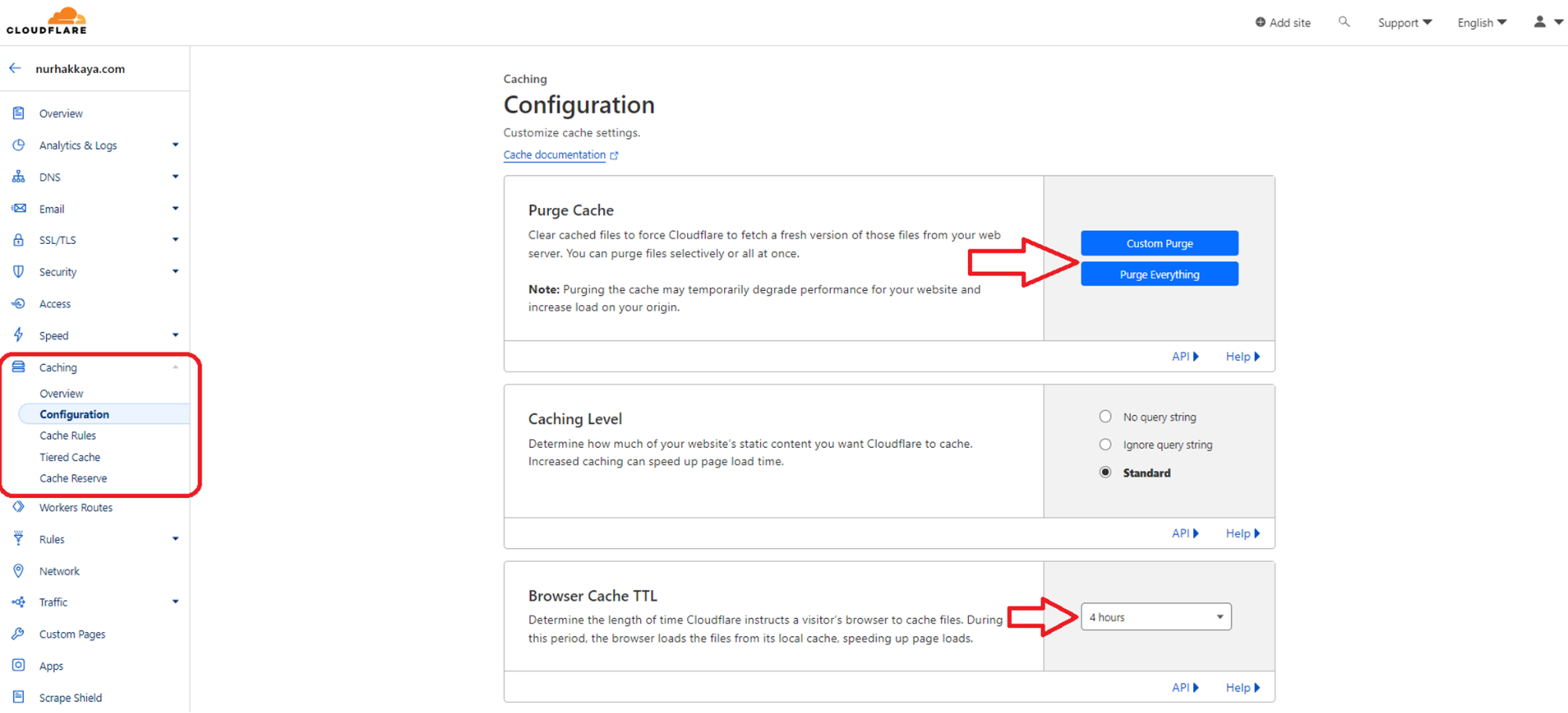This screenshot has width=1568, height=713.
Task: Open Caching Overview submenu item
Action: (x=61, y=393)
